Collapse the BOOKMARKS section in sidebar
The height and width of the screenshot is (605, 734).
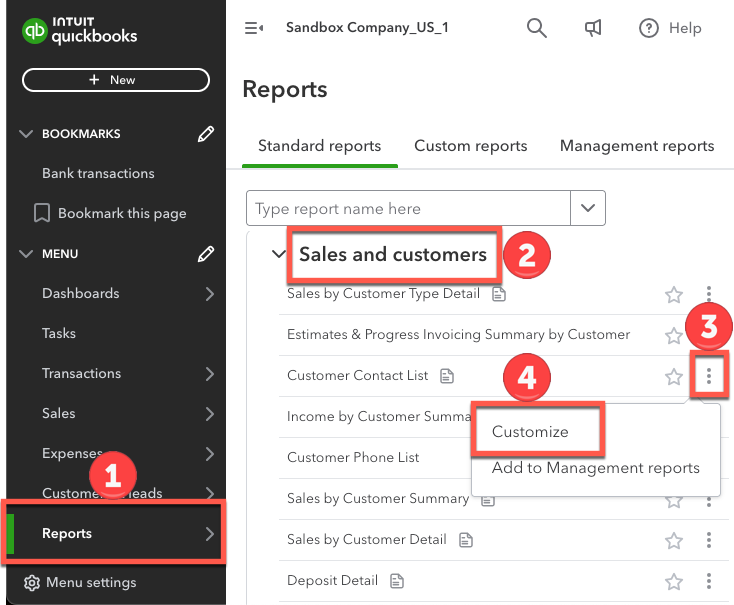point(26,134)
